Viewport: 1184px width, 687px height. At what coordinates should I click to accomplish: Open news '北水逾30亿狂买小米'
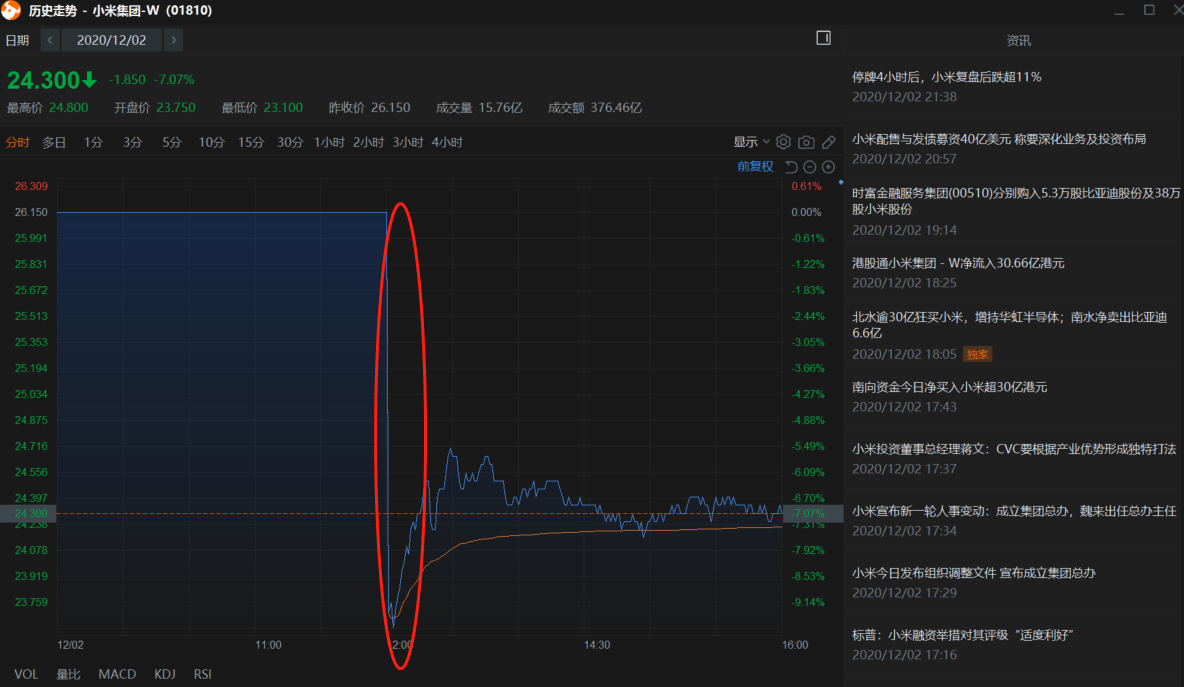[1010, 325]
